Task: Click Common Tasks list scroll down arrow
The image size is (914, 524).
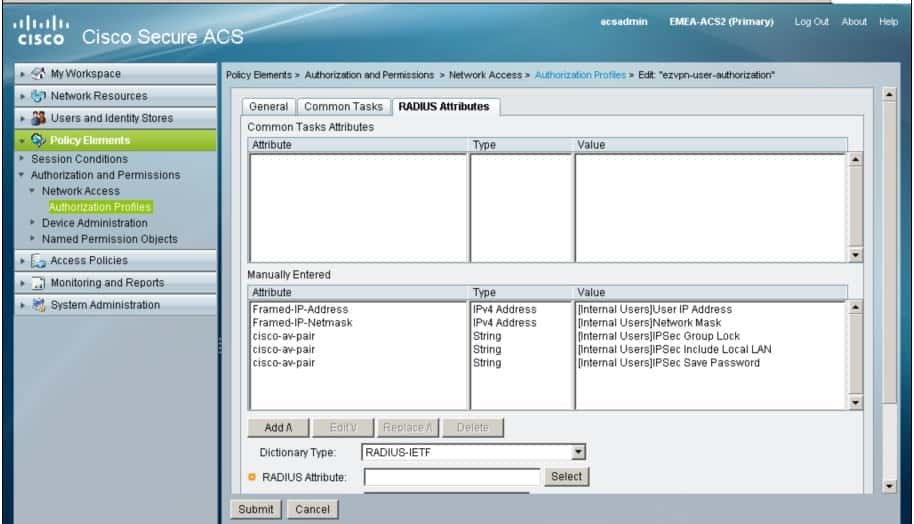Action: coord(855,255)
